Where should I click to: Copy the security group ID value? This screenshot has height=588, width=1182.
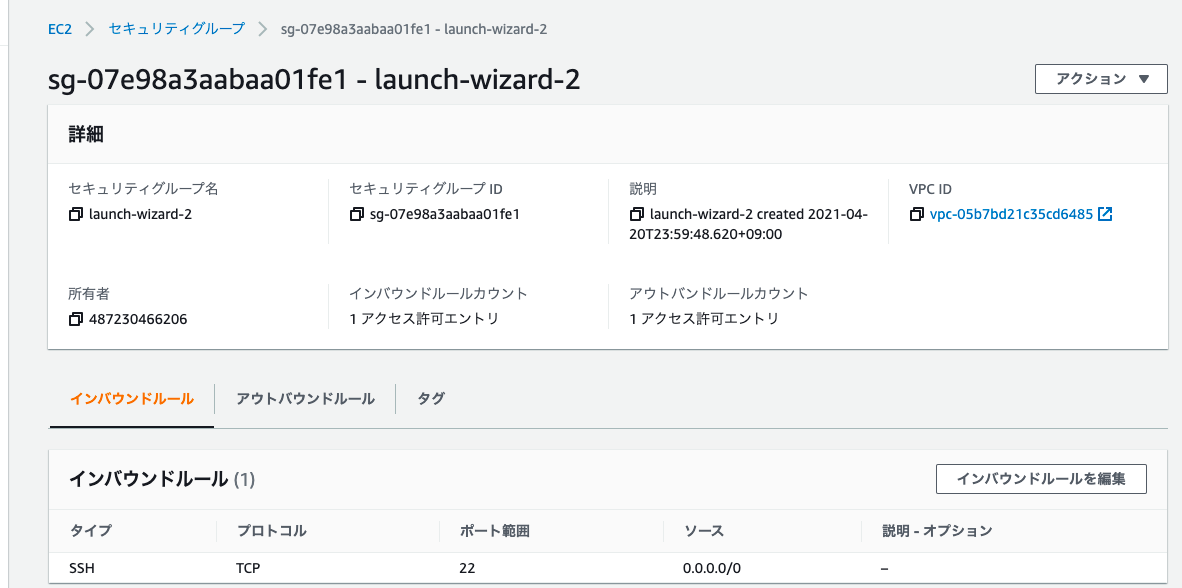point(357,214)
